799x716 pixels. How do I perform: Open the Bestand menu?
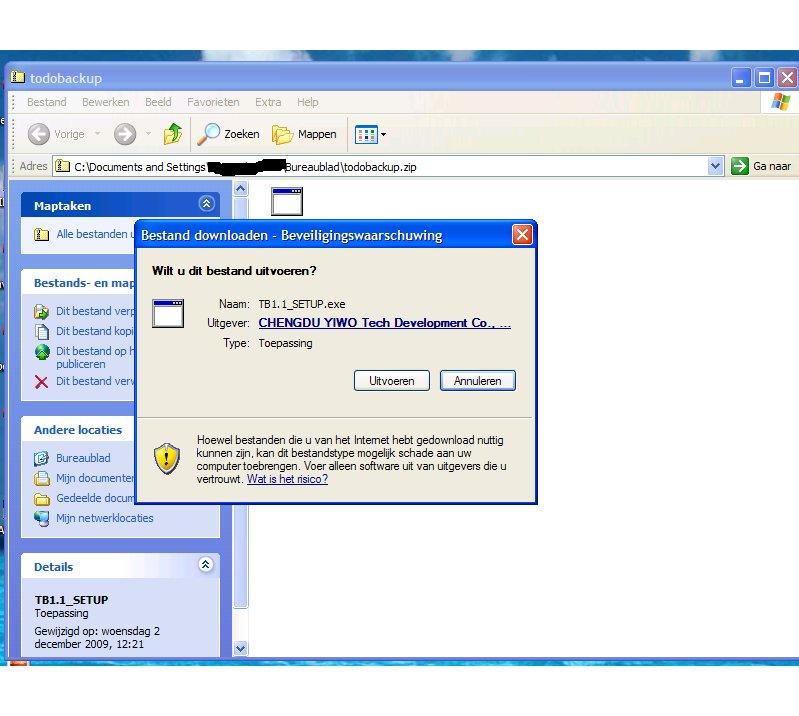46,102
